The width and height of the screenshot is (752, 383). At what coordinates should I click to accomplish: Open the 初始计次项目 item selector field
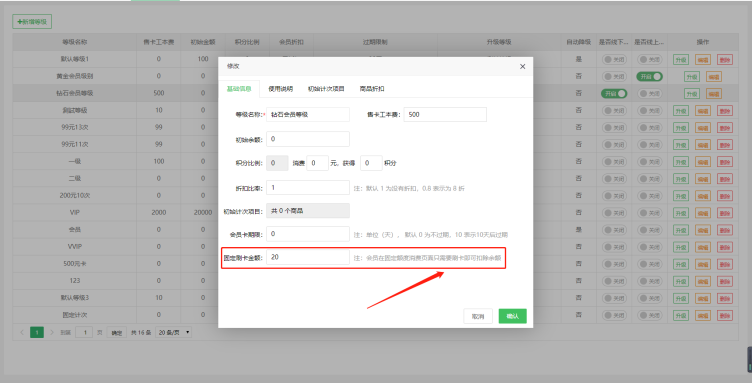point(308,210)
